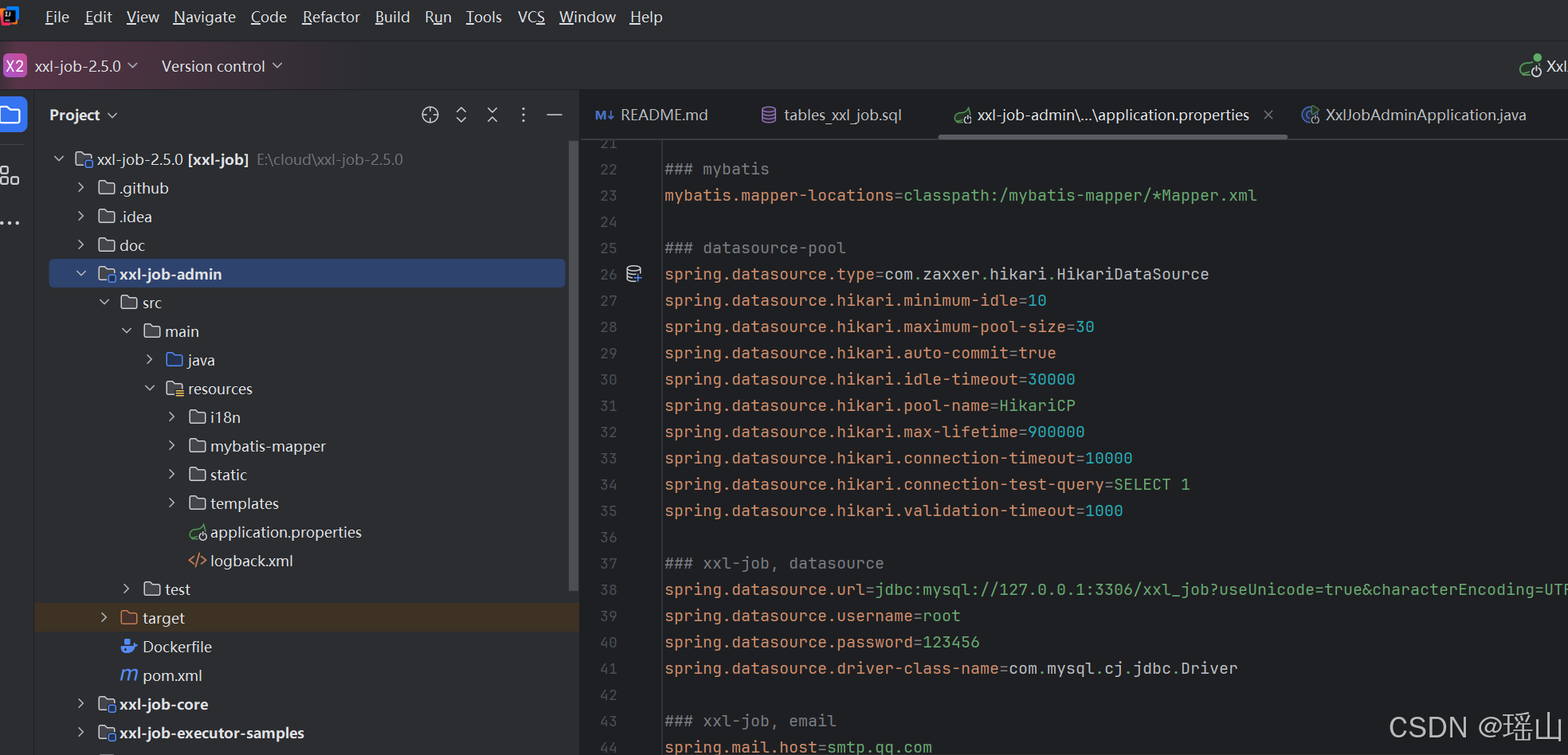Click the X2 project badge icon
Image resolution: width=1568 pixels, height=755 pixels.
coord(15,66)
